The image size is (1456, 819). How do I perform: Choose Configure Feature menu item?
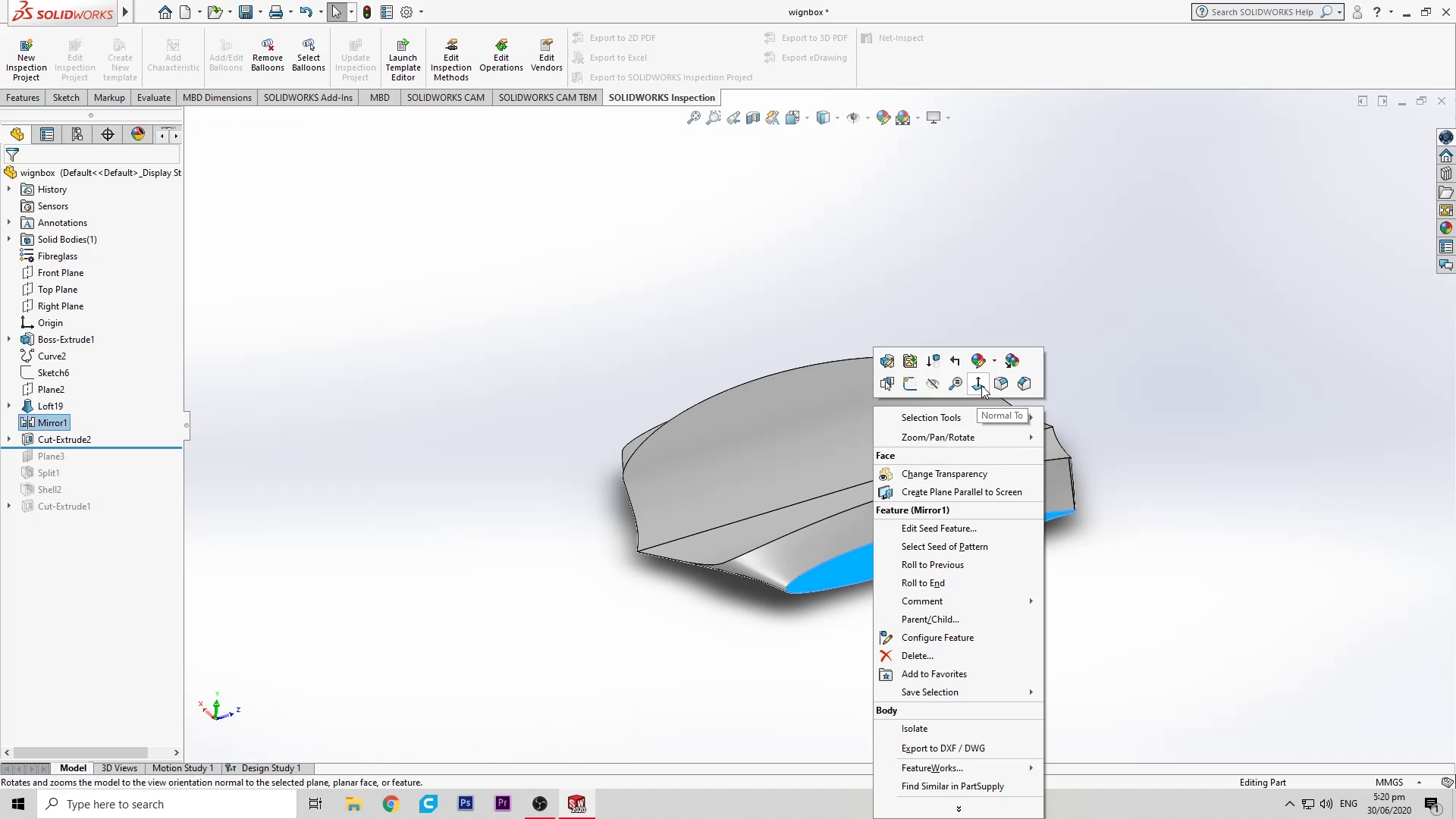(x=937, y=638)
